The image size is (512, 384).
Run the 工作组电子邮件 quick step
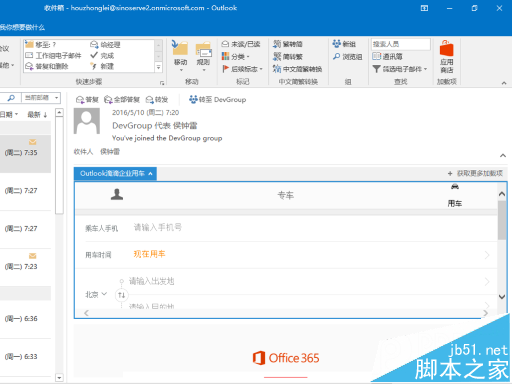(x=53, y=55)
